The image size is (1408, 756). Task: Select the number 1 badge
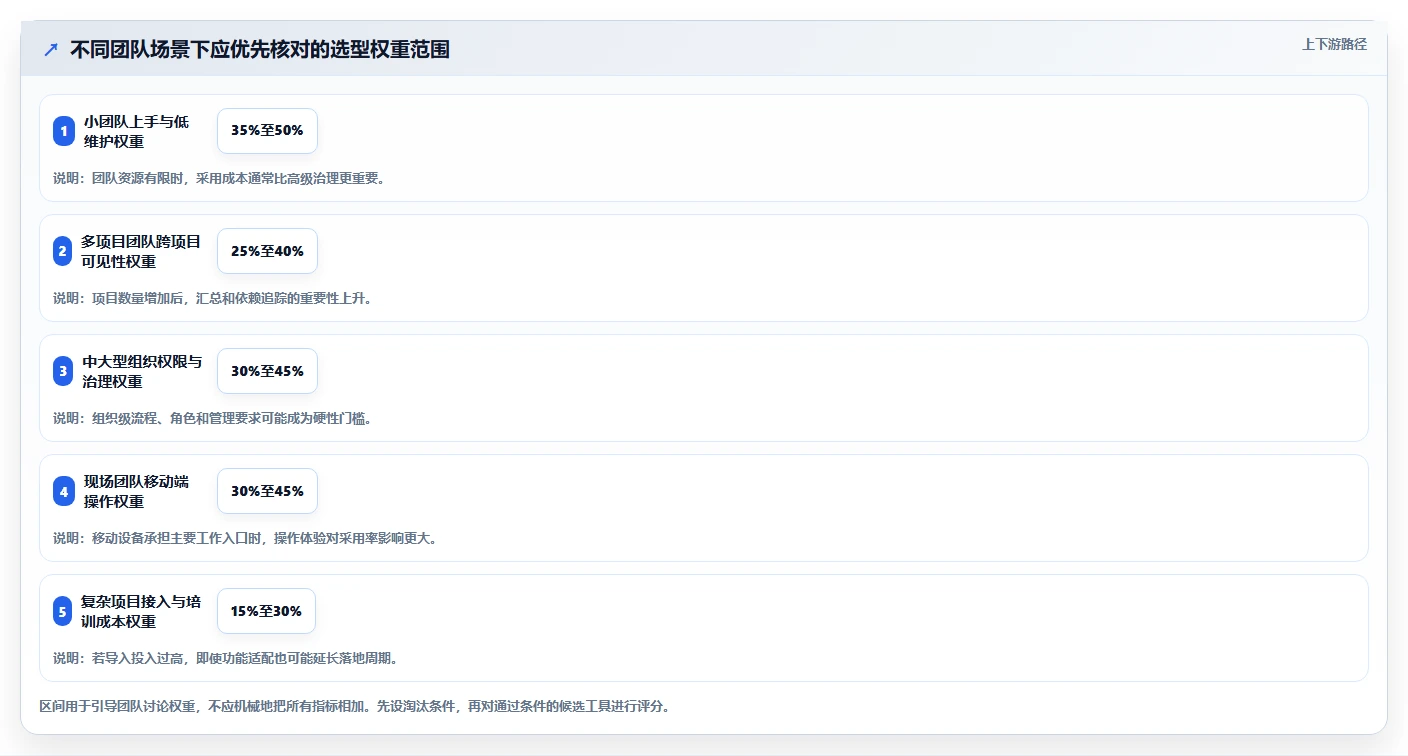pos(64,131)
